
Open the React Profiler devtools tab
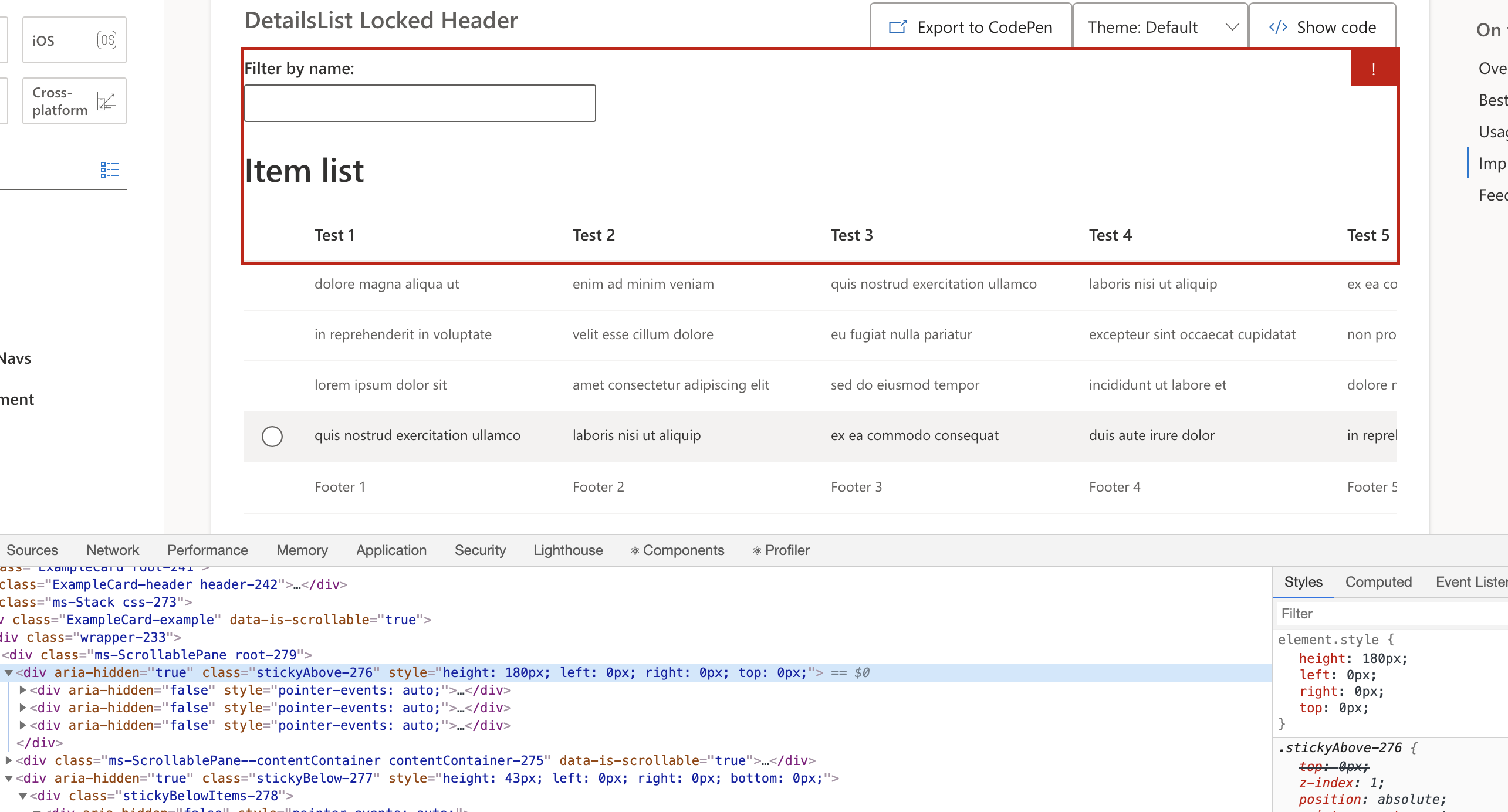click(x=781, y=550)
